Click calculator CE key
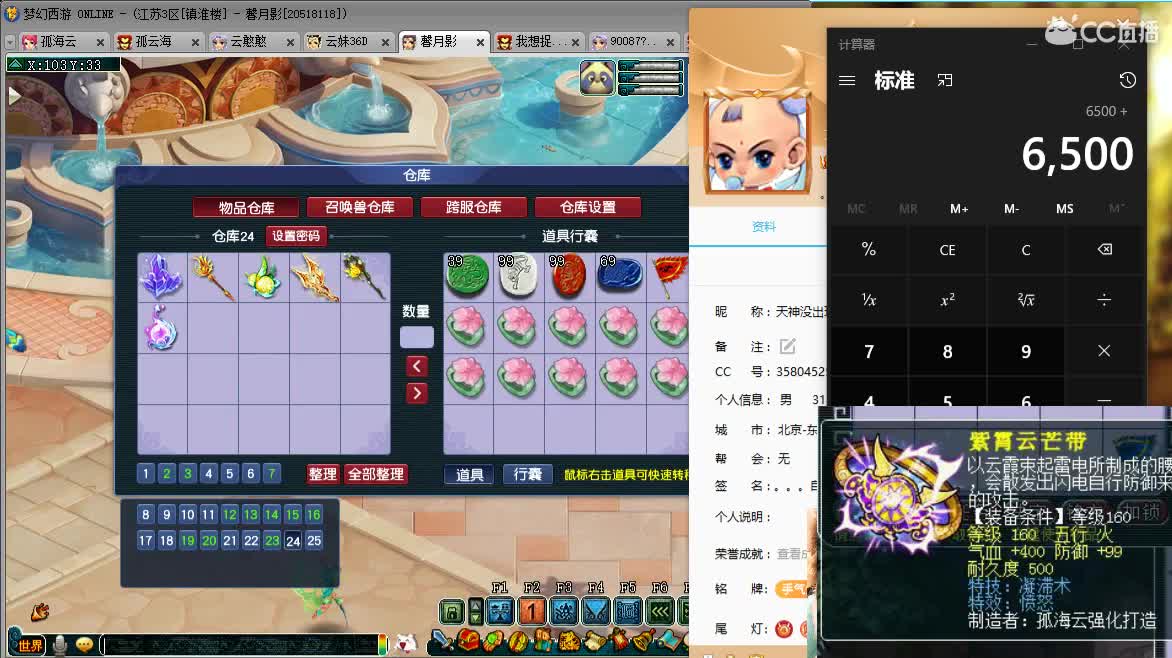Screen dimensions: 1172x658 [947, 249]
